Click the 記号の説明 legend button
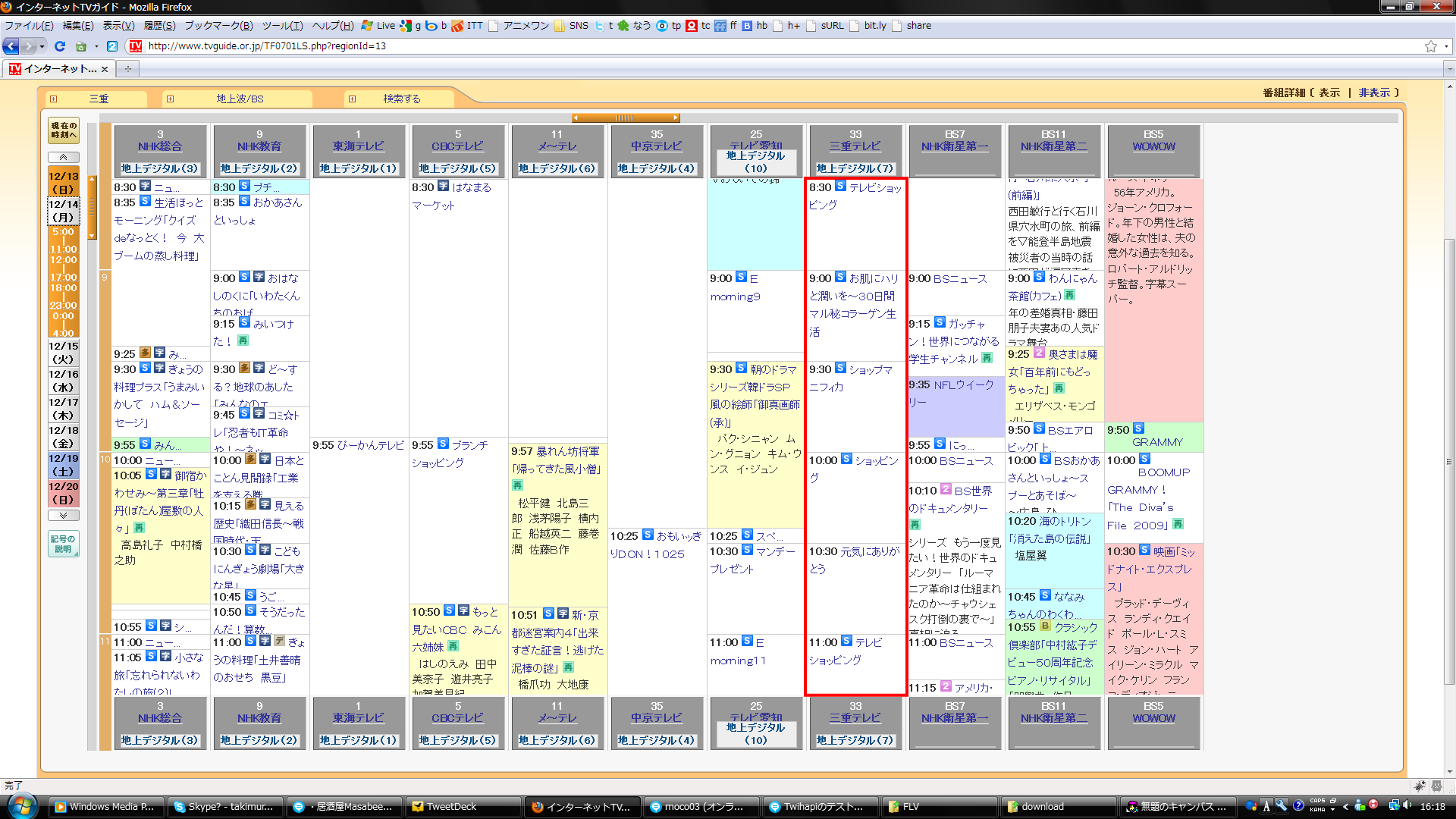This screenshot has width=1456, height=819. [x=64, y=543]
